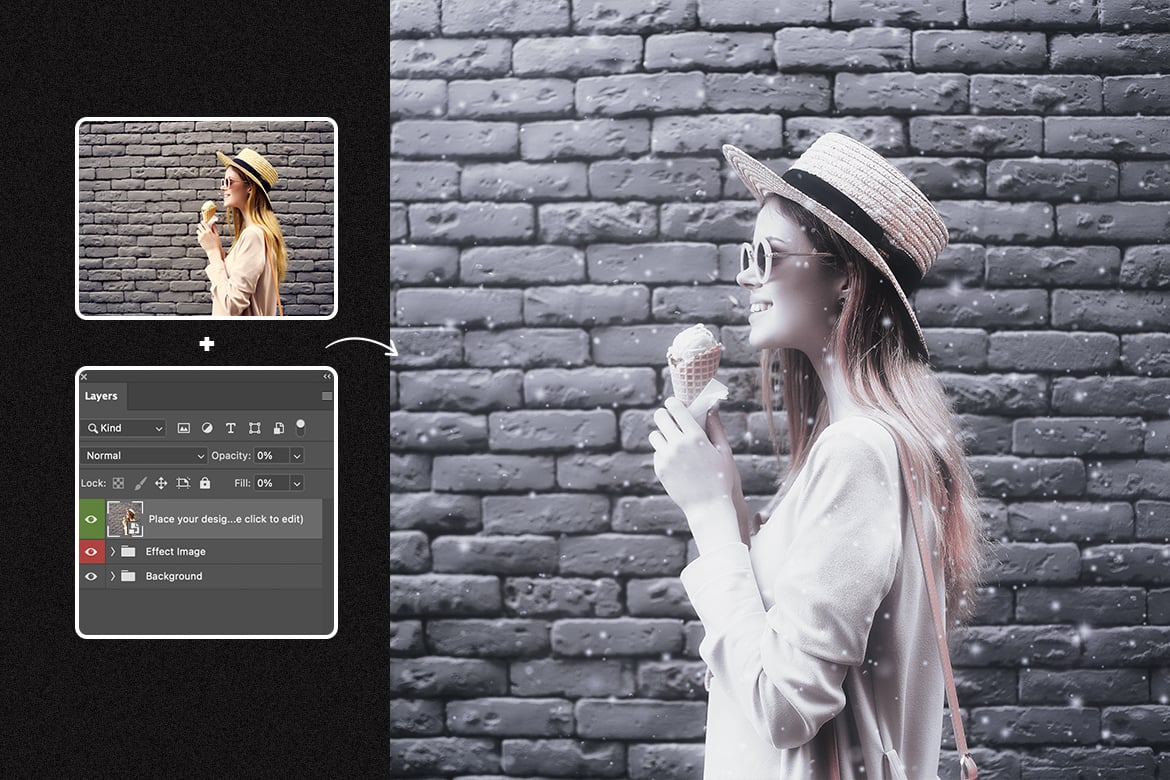Filter layers by type layer icon
The width and height of the screenshot is (1170, 780).
point(231,428)
